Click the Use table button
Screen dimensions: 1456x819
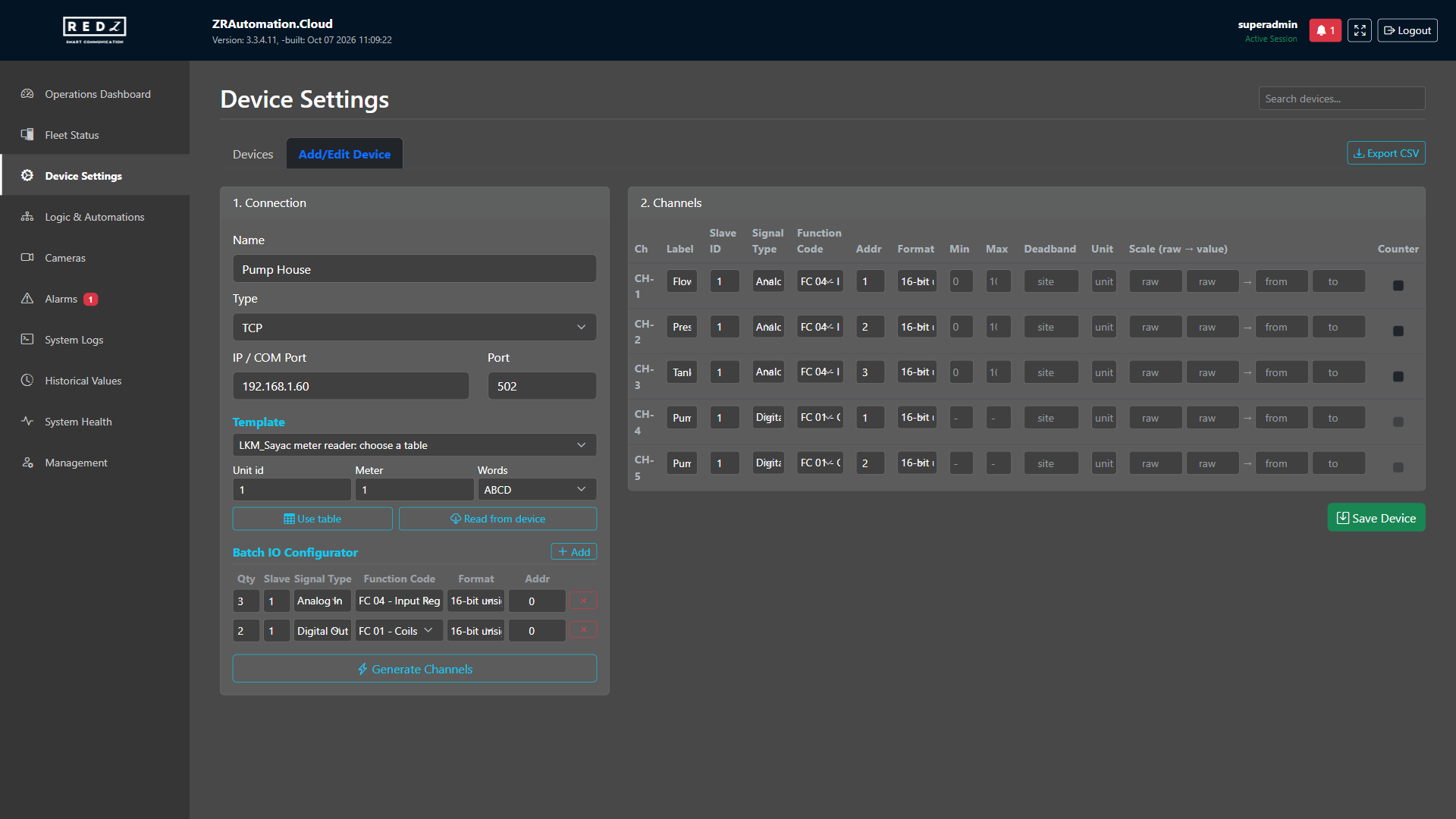click(x=312, y=519)
